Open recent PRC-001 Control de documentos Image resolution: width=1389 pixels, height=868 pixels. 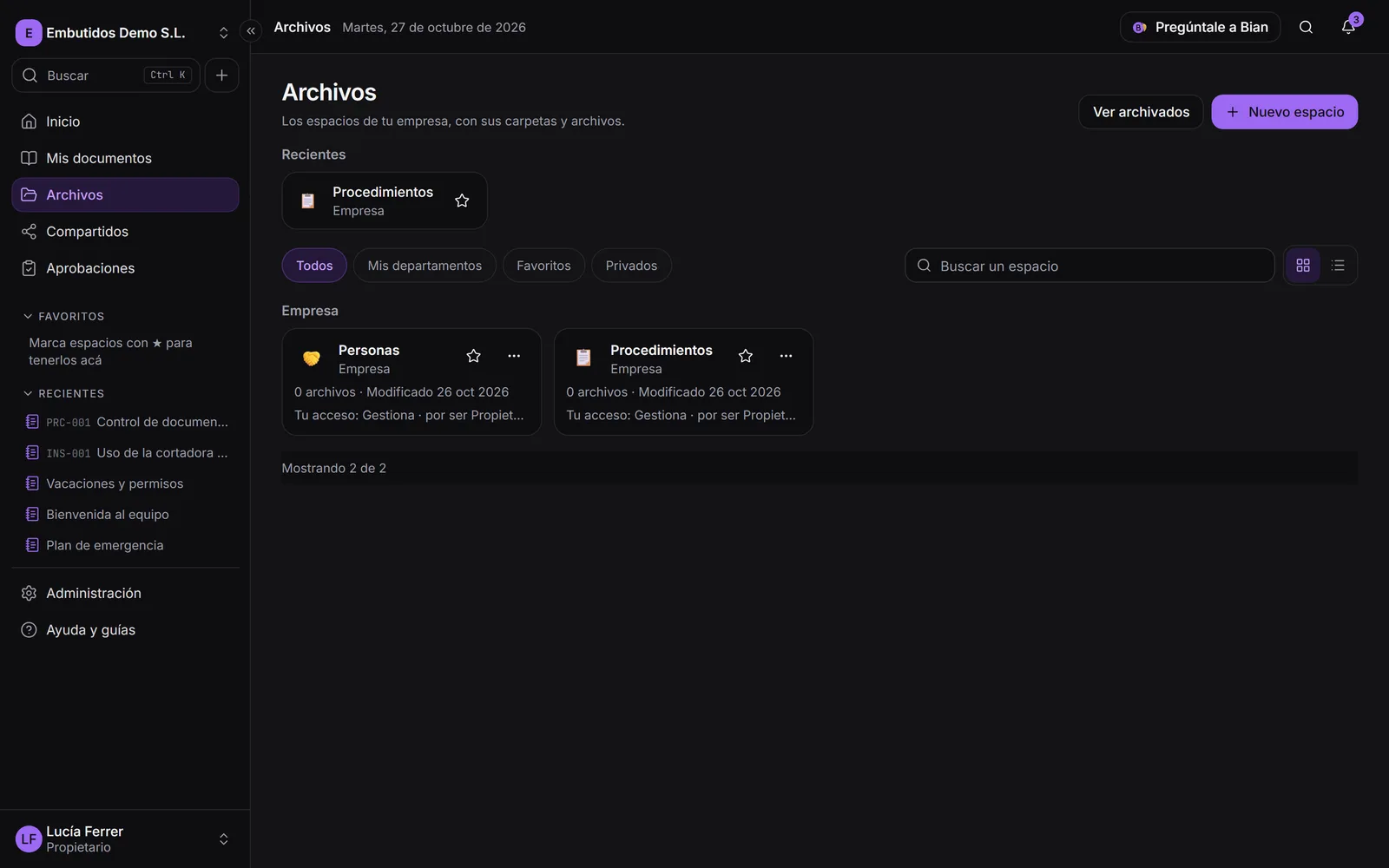pos(128,422)
